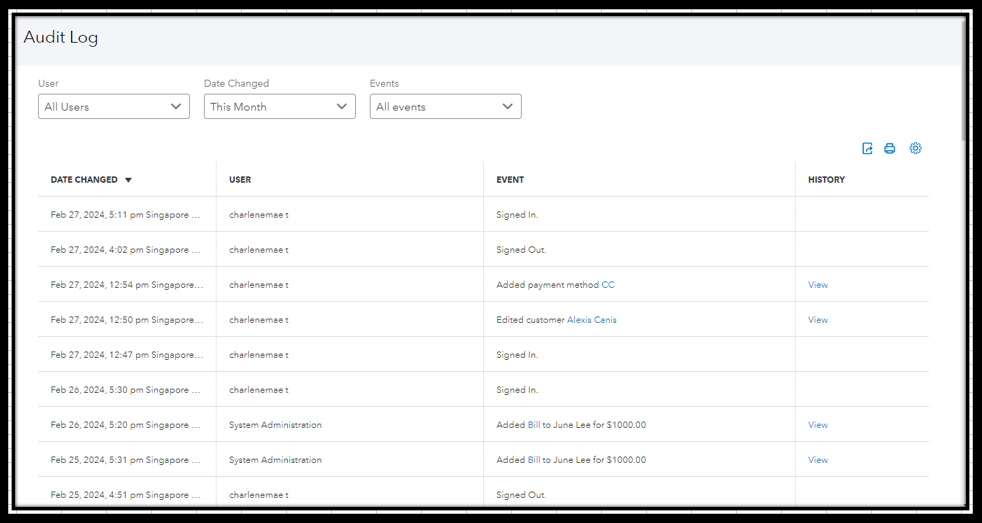This screenshot has height=523, width=982.
Task: Select date cell Feb 27, 2024, 12:47 pm
Action: 127,355
